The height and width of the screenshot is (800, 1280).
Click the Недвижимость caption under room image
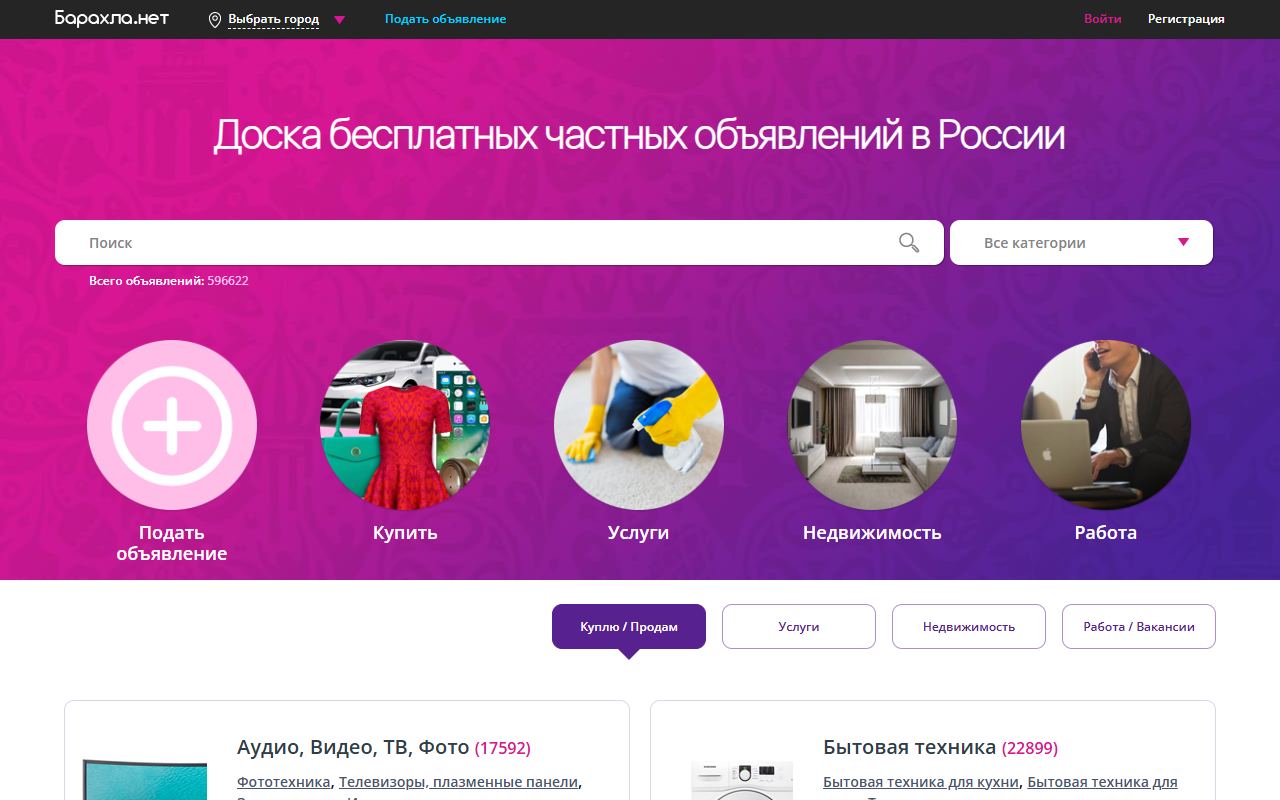click(x=872, y=533)
